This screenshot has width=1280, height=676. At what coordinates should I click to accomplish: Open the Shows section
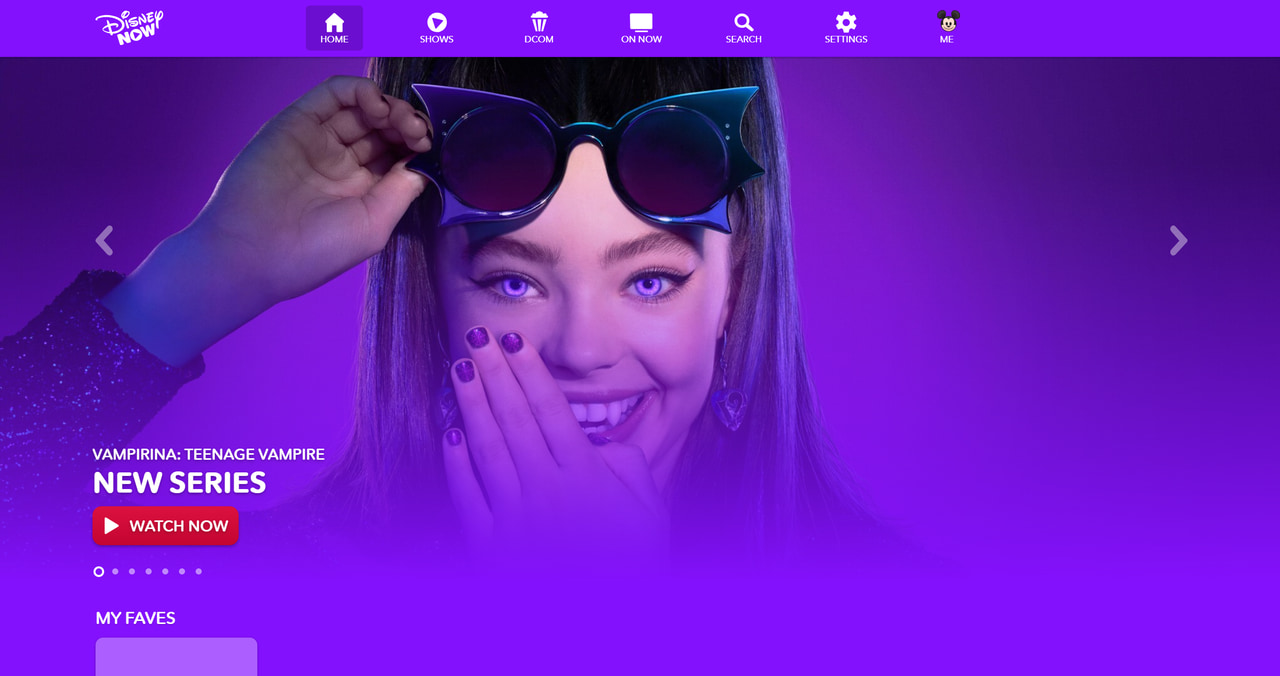tap(437, 28)
